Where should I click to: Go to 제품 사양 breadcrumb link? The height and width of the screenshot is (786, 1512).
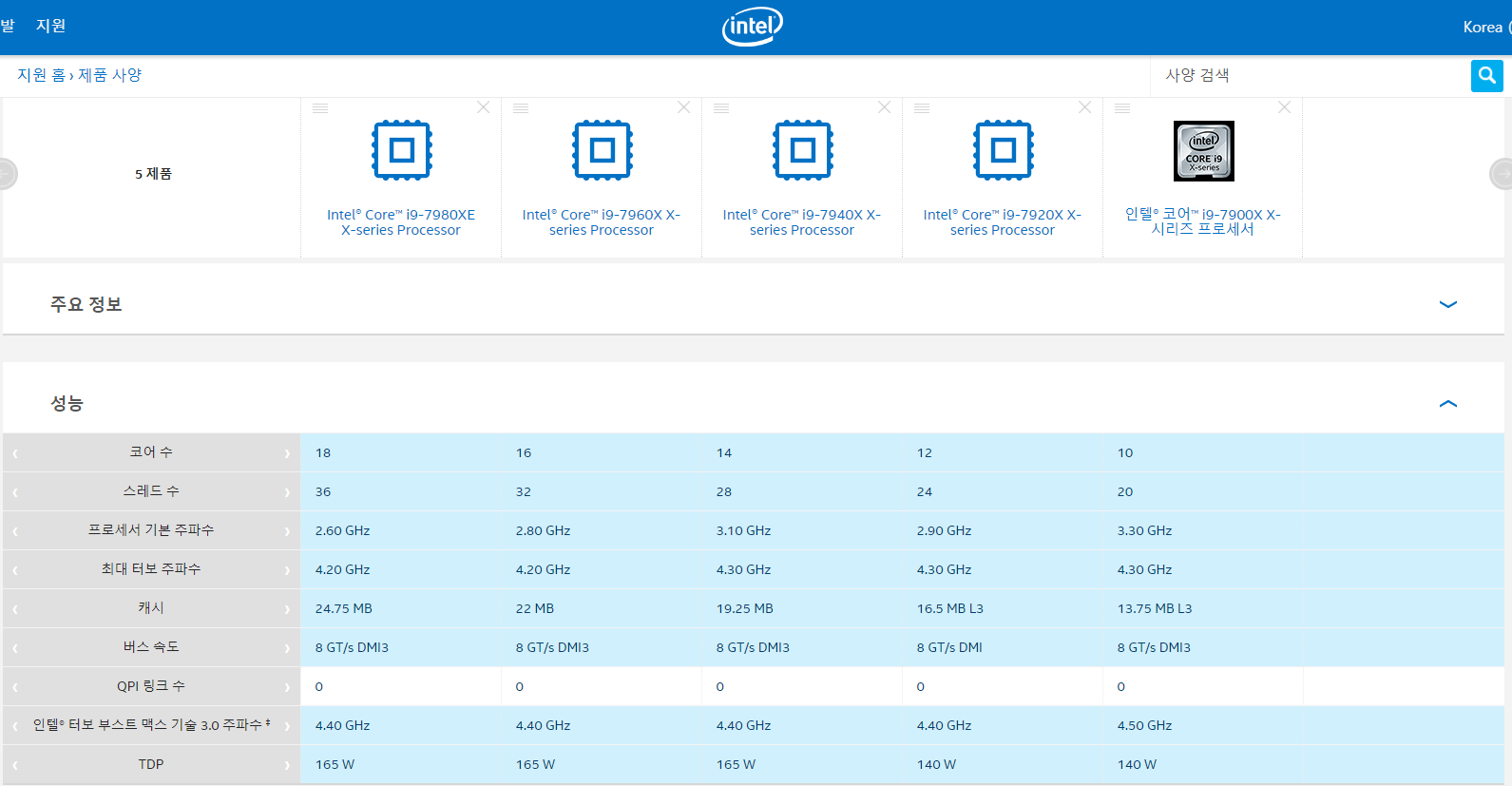[x=109, y=75]
